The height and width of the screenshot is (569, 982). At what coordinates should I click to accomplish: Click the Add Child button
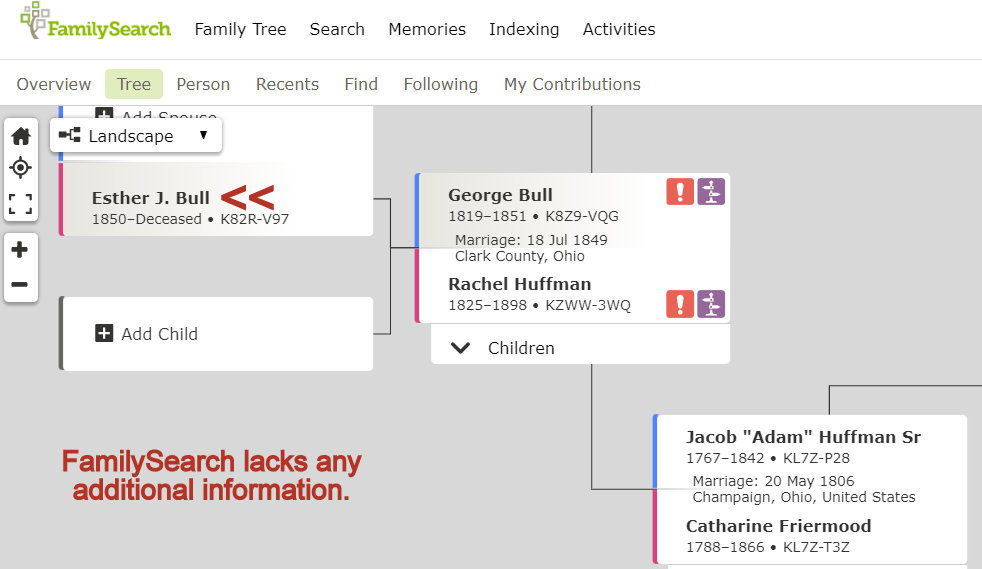pyautogui.click(x=147, y=334)
